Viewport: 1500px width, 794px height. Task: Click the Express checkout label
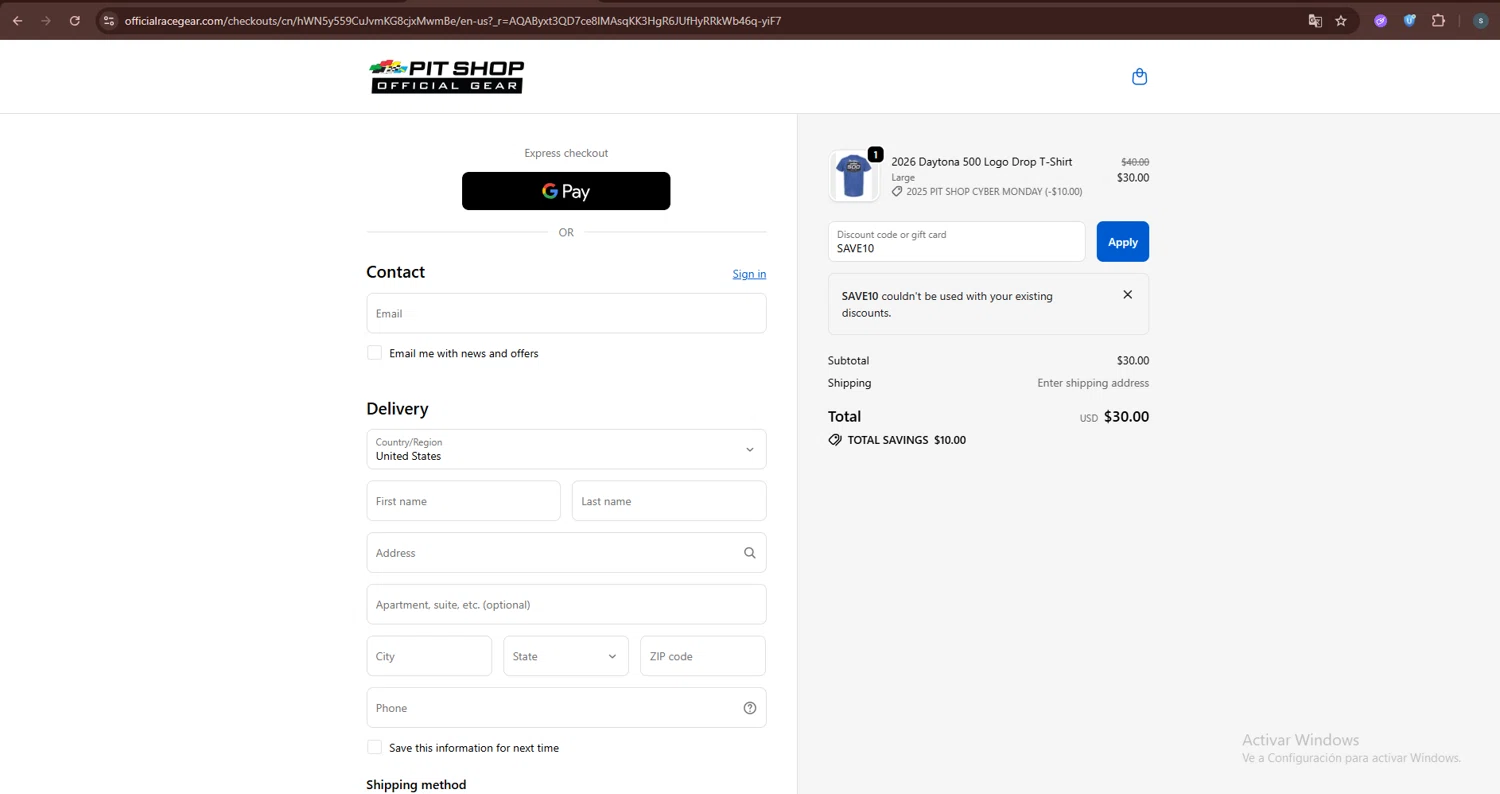coord(566,153)
